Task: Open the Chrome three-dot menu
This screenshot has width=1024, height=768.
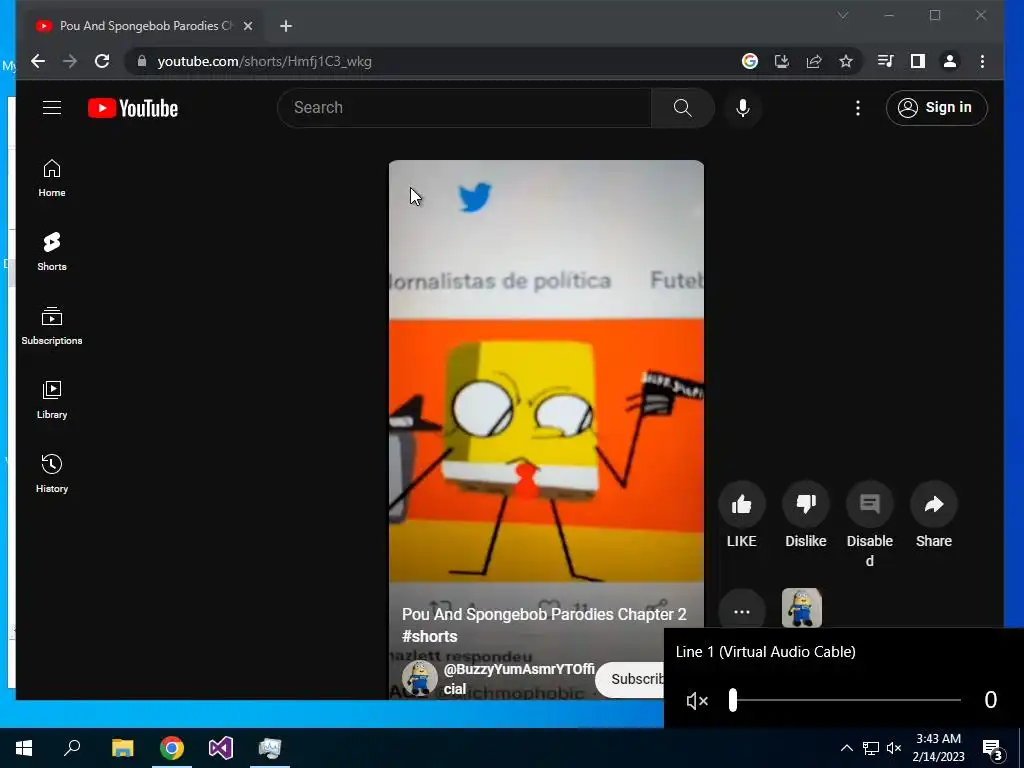Action: click(982, 61)
